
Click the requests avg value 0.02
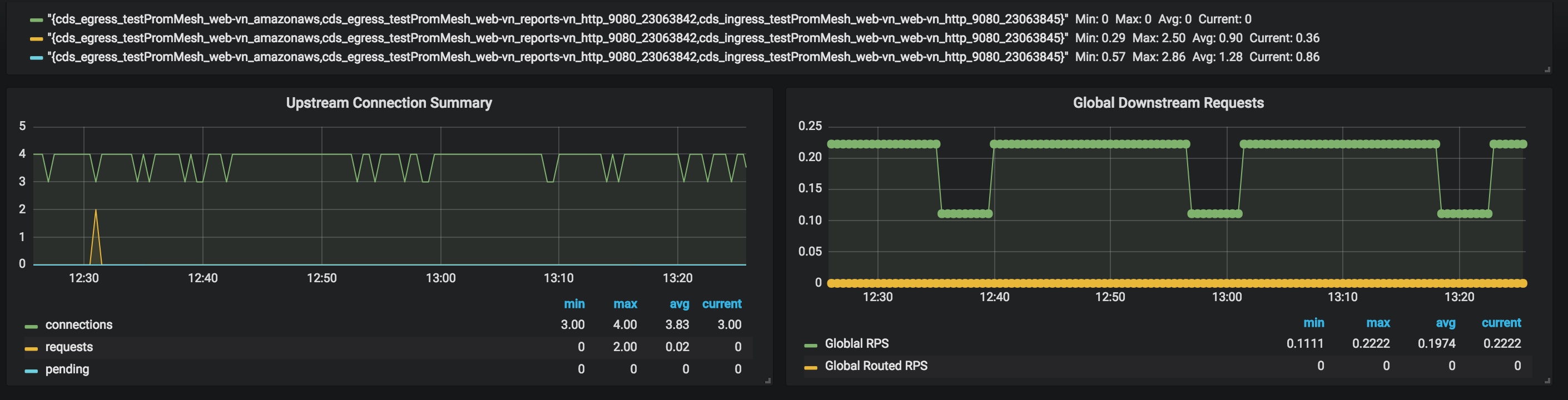click(x=677, y=347)
